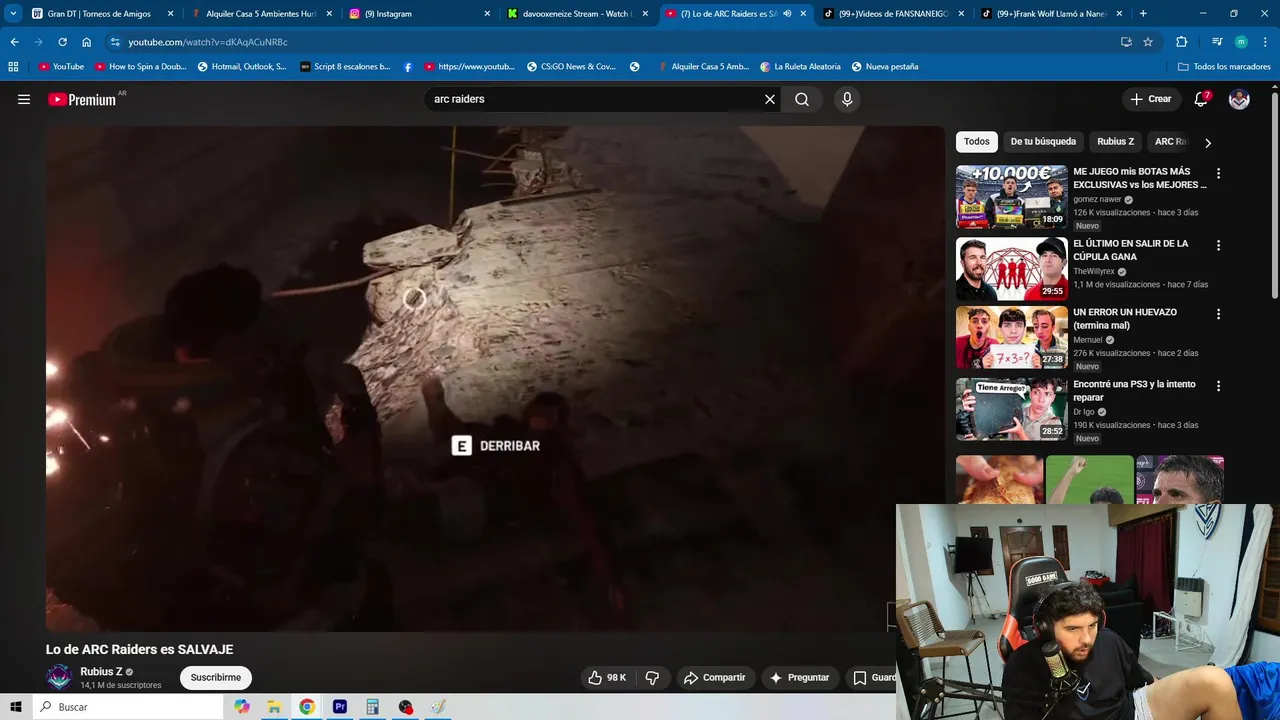Viewport: 1280px width, 720px height.
Task: Switch to 'Alquiler Casa 5 Ambientes' tab
Action: point(259,14)
